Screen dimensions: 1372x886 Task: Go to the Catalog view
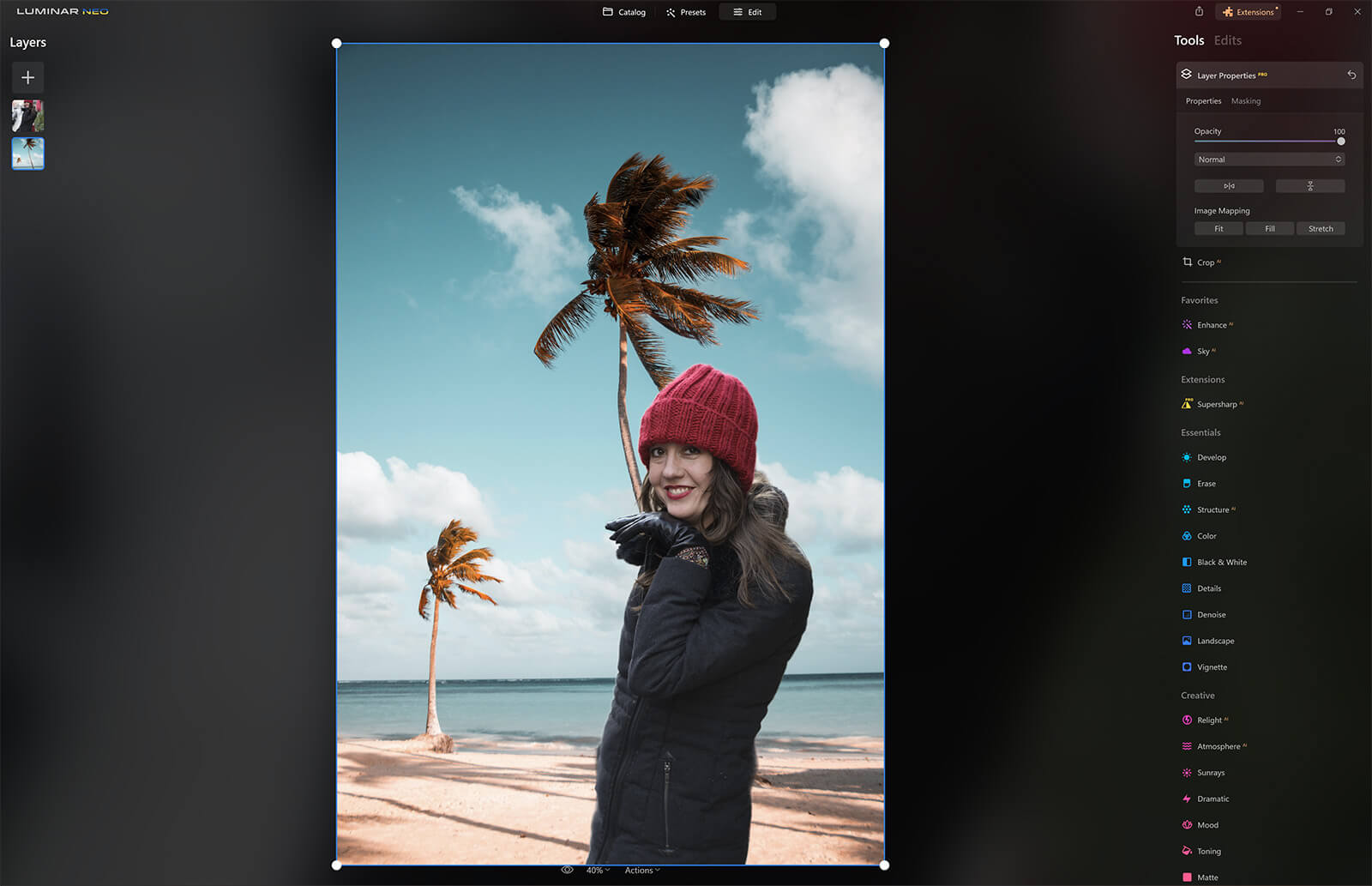(624, 12)
